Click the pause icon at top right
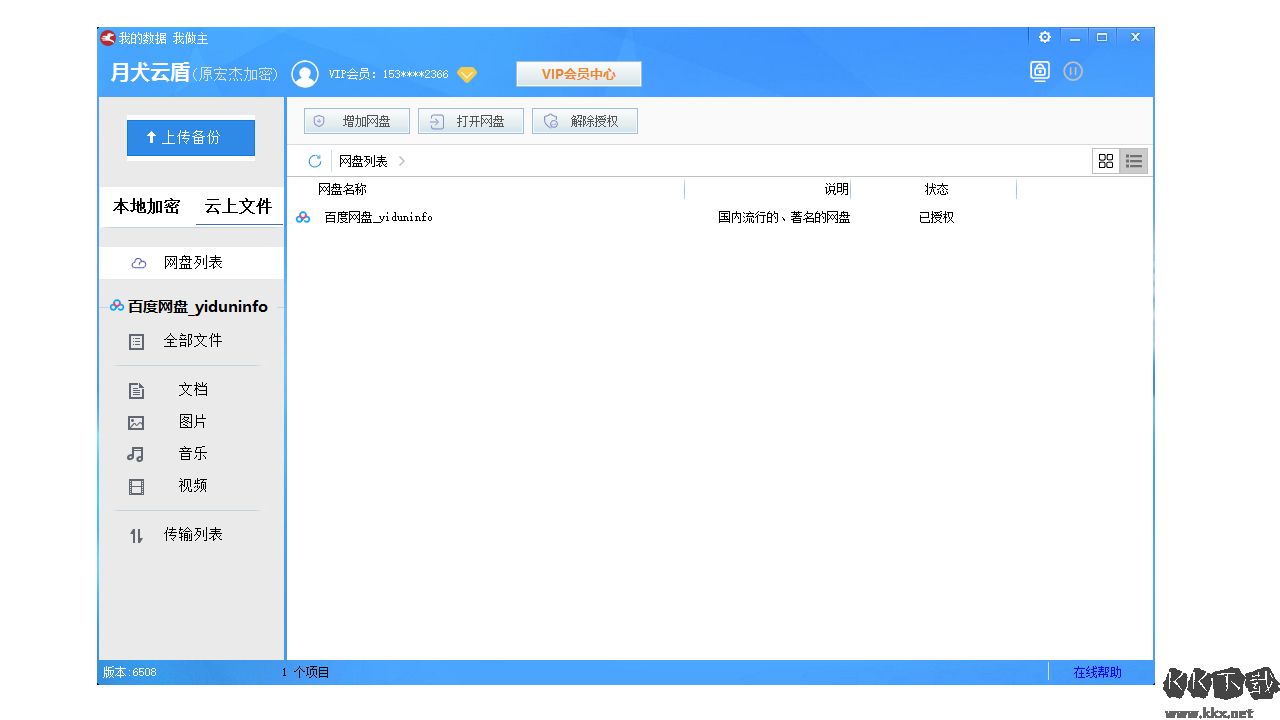1280x720 pixels. pos(1073,71)
